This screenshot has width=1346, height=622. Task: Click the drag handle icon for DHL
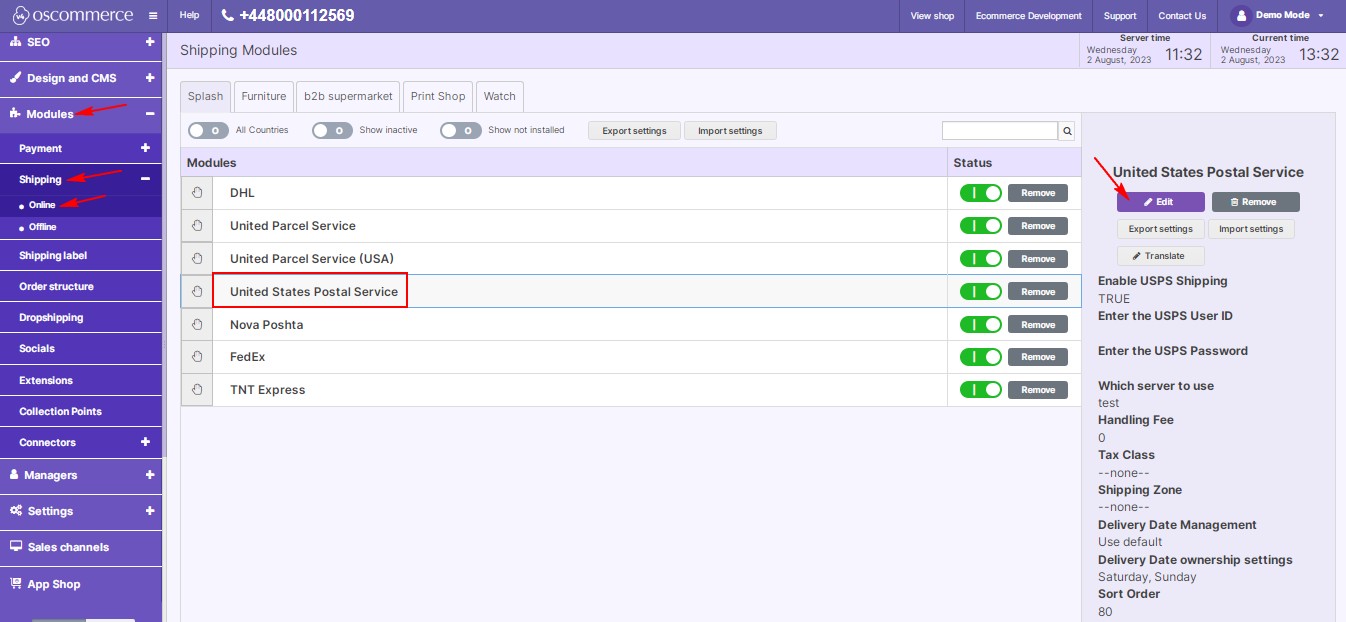[197, 193]
